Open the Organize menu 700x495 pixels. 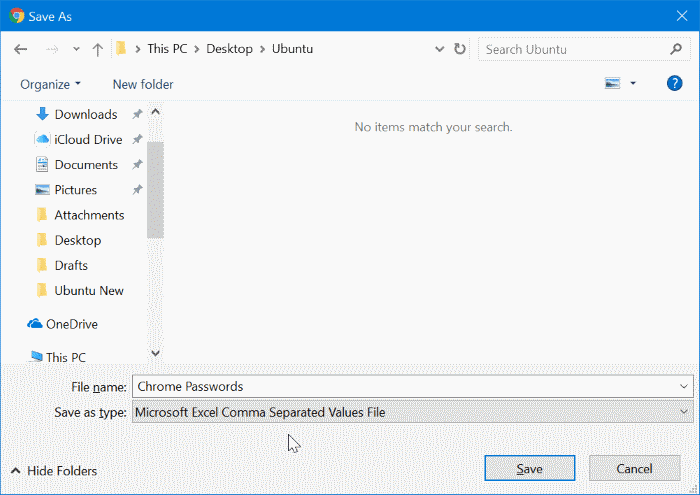click(50, 84)
